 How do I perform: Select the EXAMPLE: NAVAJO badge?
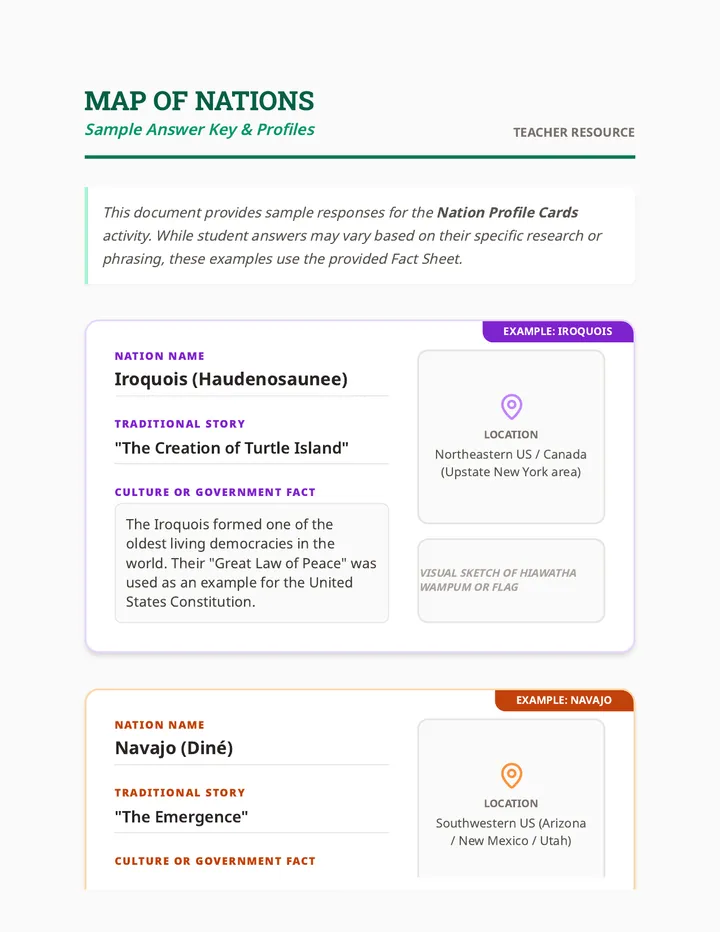(x=564, y=700)
